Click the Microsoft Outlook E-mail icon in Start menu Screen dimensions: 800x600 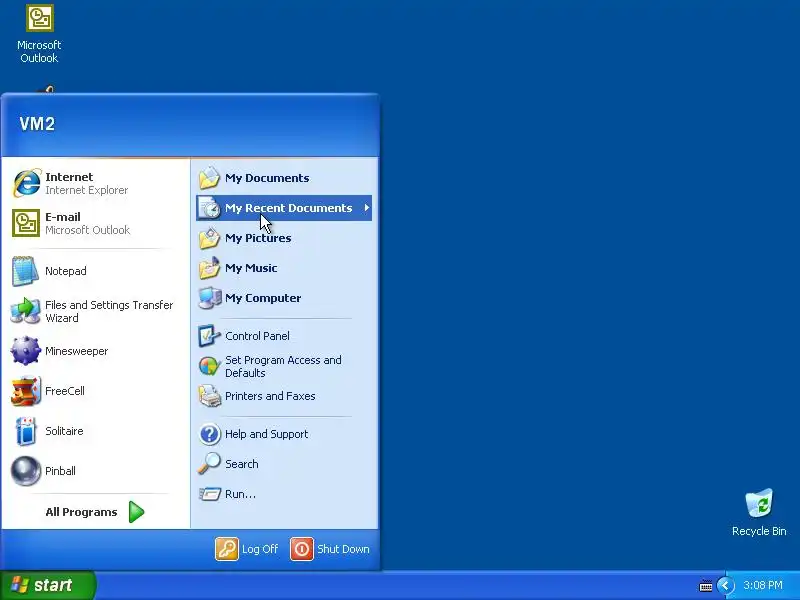(x=26, y=223)
